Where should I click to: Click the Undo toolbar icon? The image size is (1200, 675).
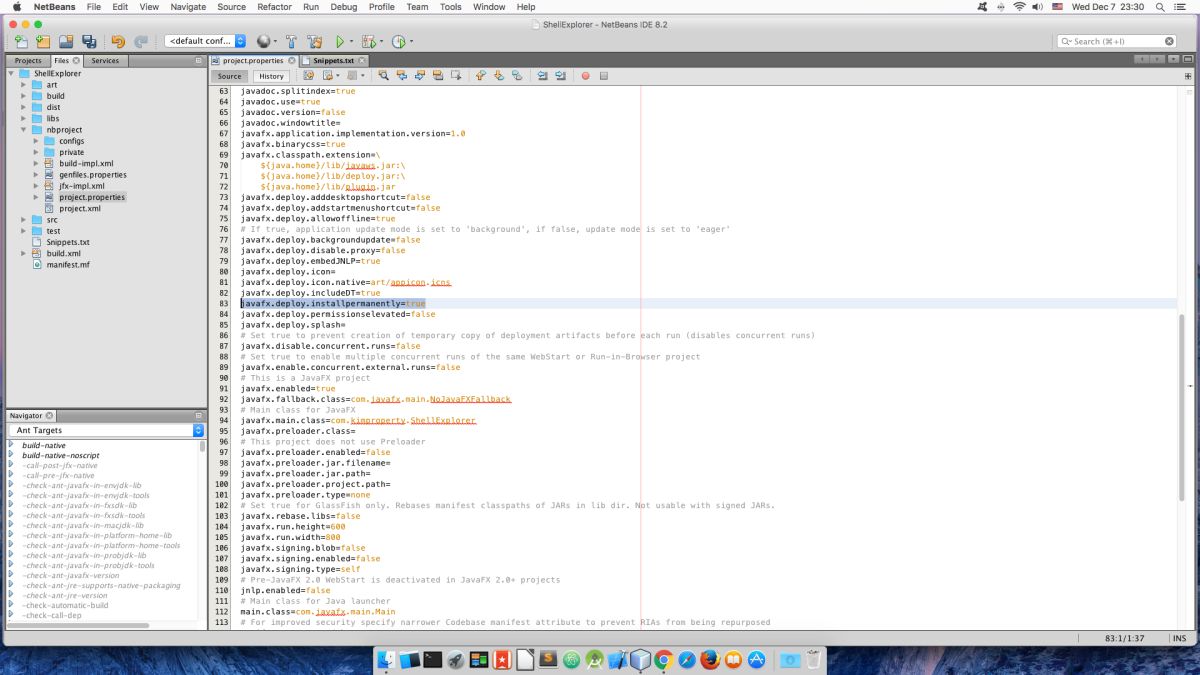point(118,41)
